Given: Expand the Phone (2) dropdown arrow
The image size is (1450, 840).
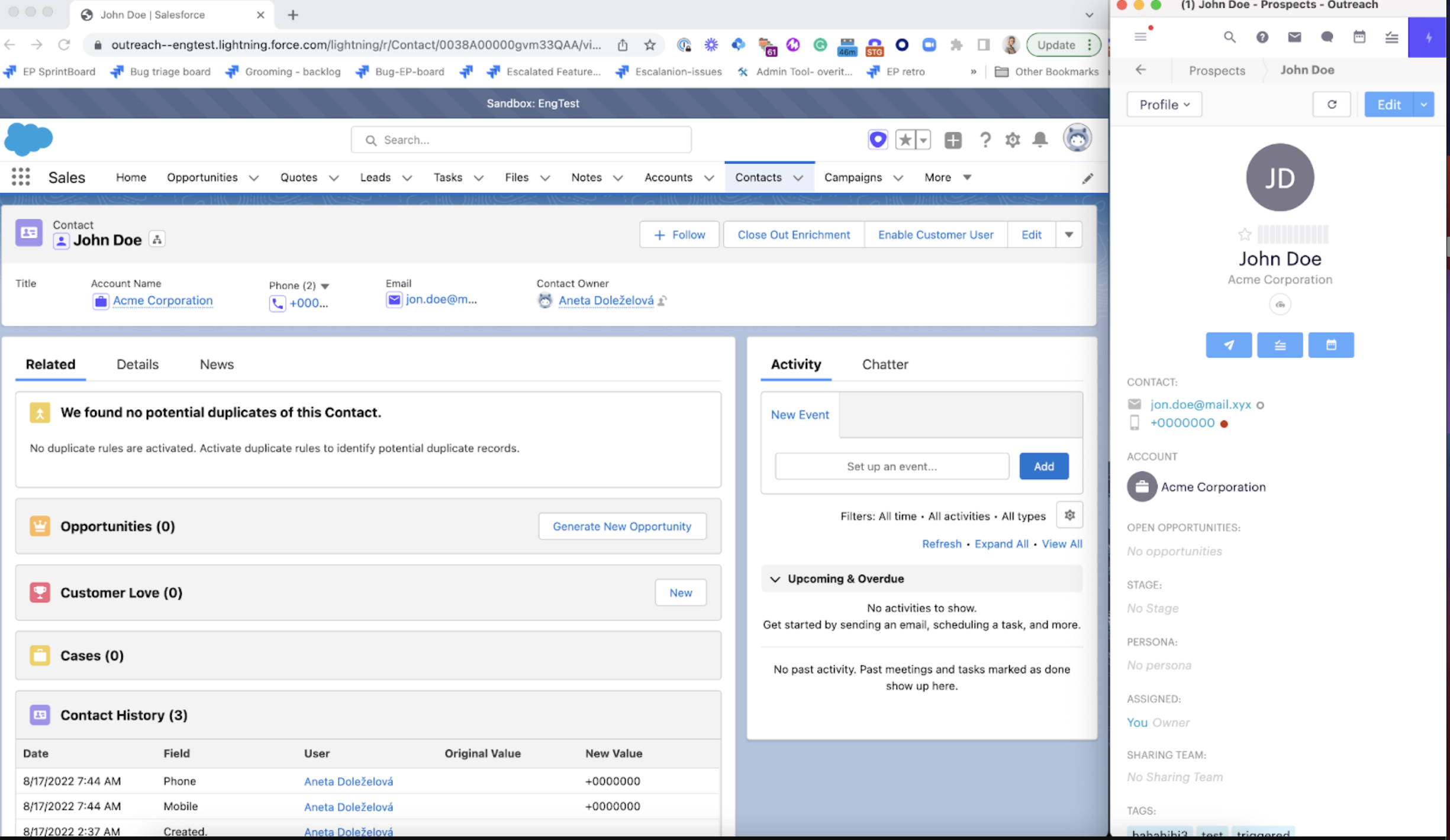Looking at the screenshot, I should [x=325, y=286].
